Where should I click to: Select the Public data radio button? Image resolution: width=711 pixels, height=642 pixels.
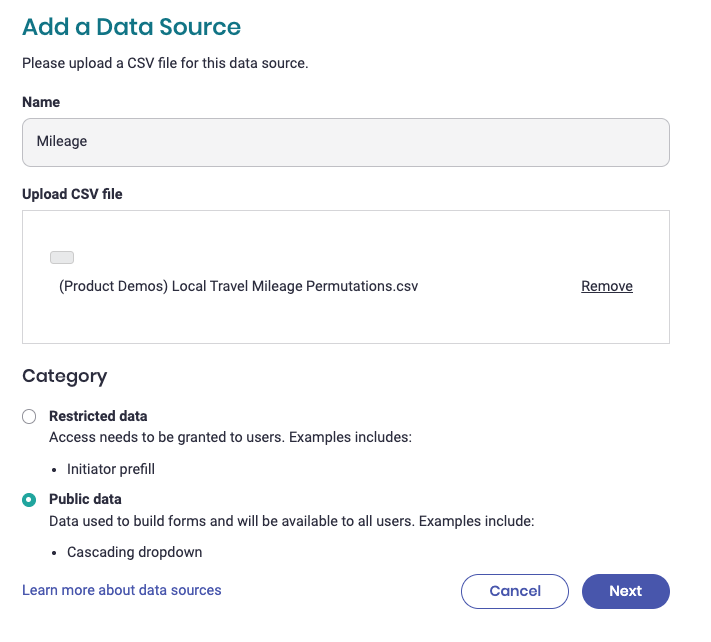[x=30, y=500]
